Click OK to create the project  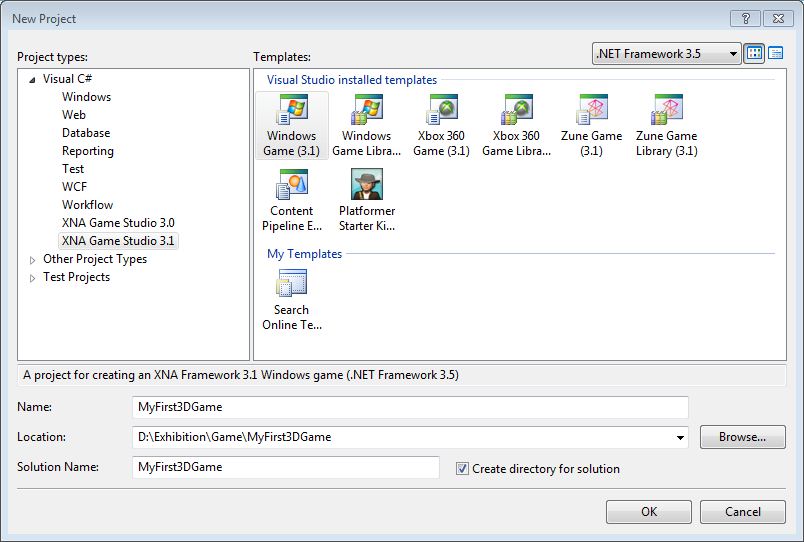tap(649, 512)
